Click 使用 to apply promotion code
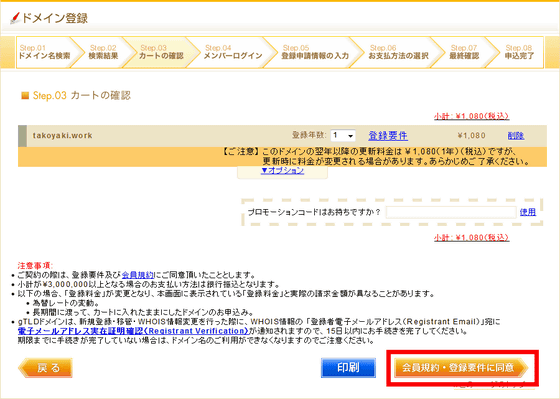The image size is (560, 399). pyautogui.click(x=528, y=212)
